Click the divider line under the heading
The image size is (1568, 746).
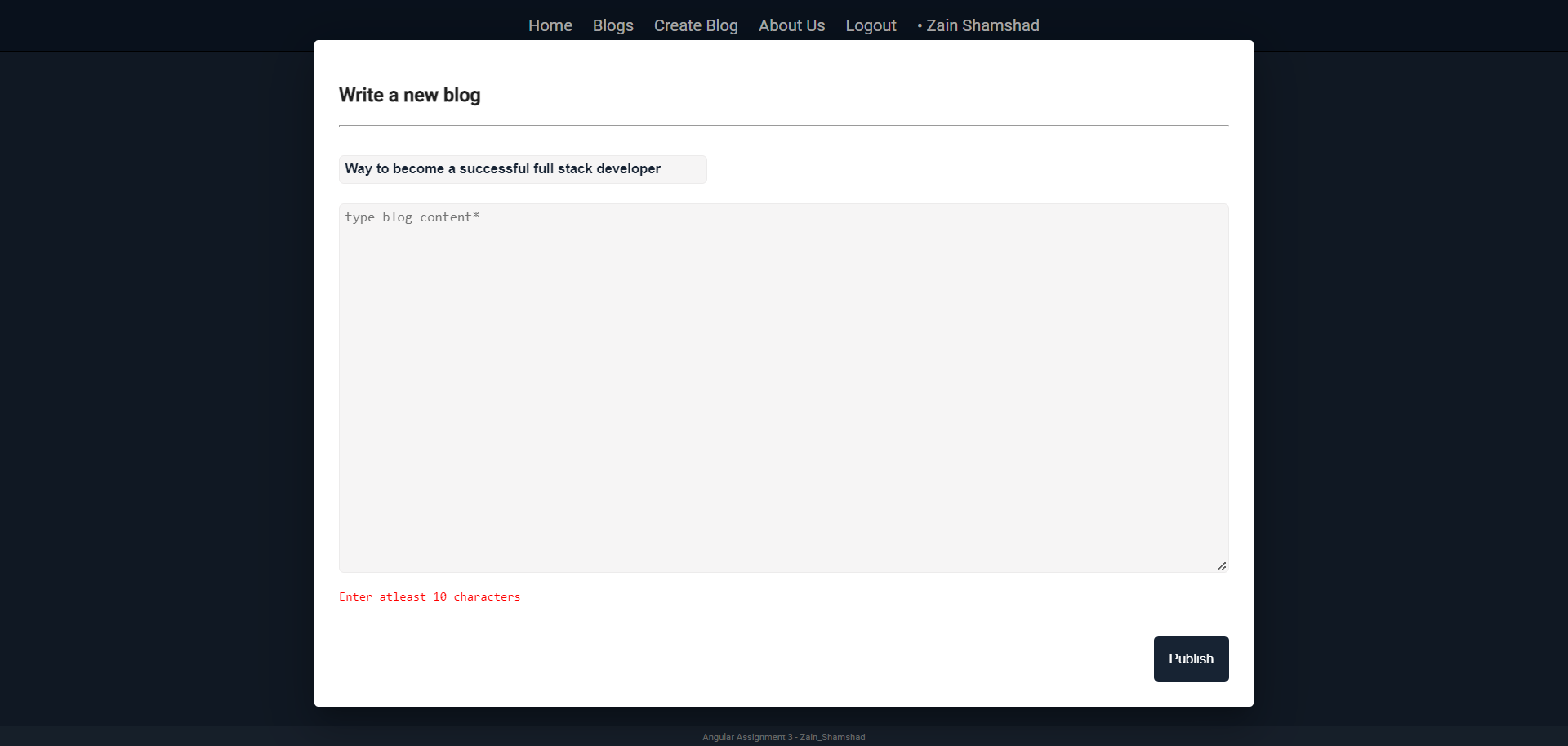pos(783,126)
